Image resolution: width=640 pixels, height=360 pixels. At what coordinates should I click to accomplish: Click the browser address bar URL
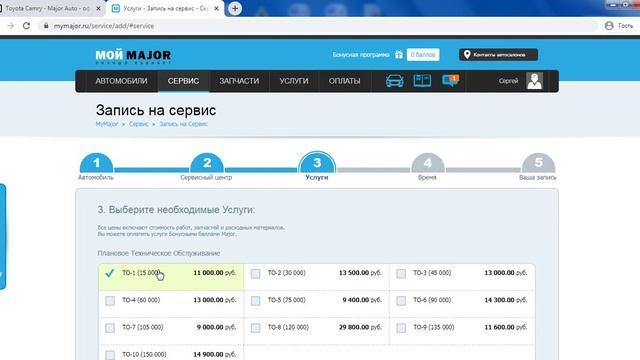(x=104, y=26)
